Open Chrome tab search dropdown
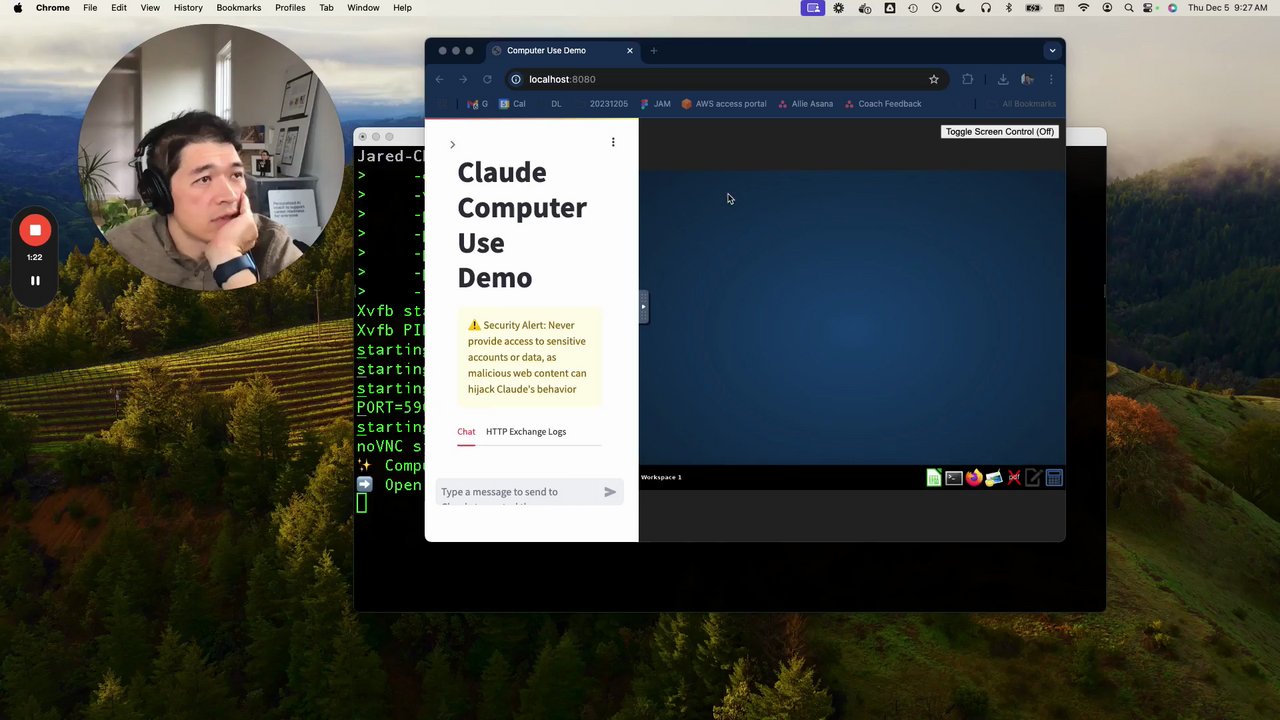 pyautogui.click(x=1052, y=51)
